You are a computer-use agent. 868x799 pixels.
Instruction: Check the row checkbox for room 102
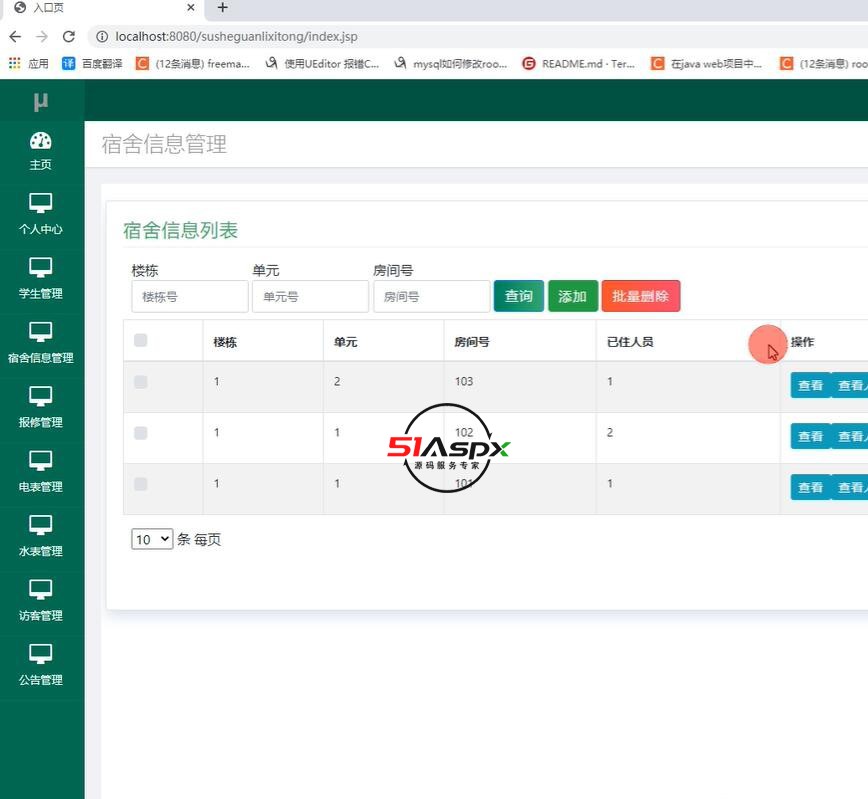[141, 433]
